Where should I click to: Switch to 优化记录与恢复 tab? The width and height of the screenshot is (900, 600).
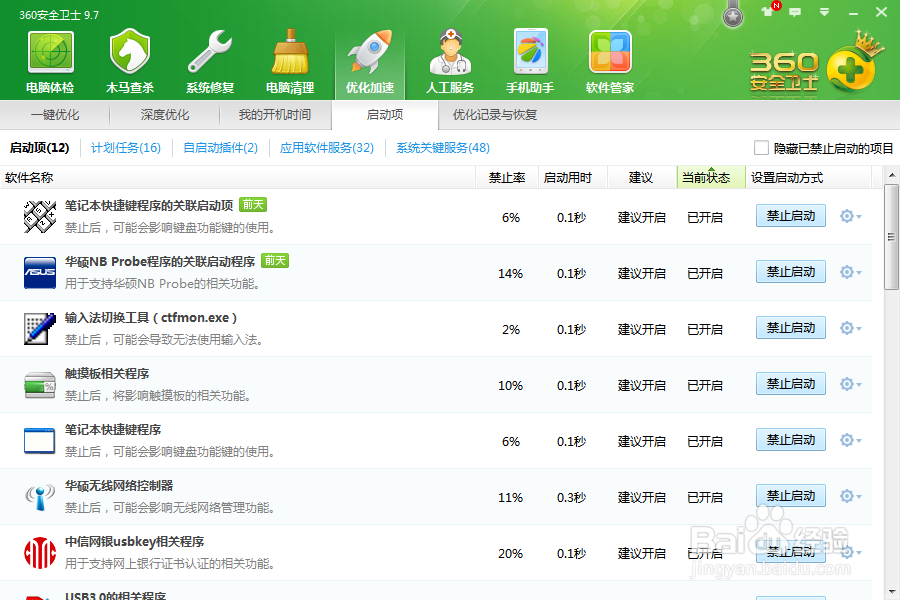click(x=495, y=115)
